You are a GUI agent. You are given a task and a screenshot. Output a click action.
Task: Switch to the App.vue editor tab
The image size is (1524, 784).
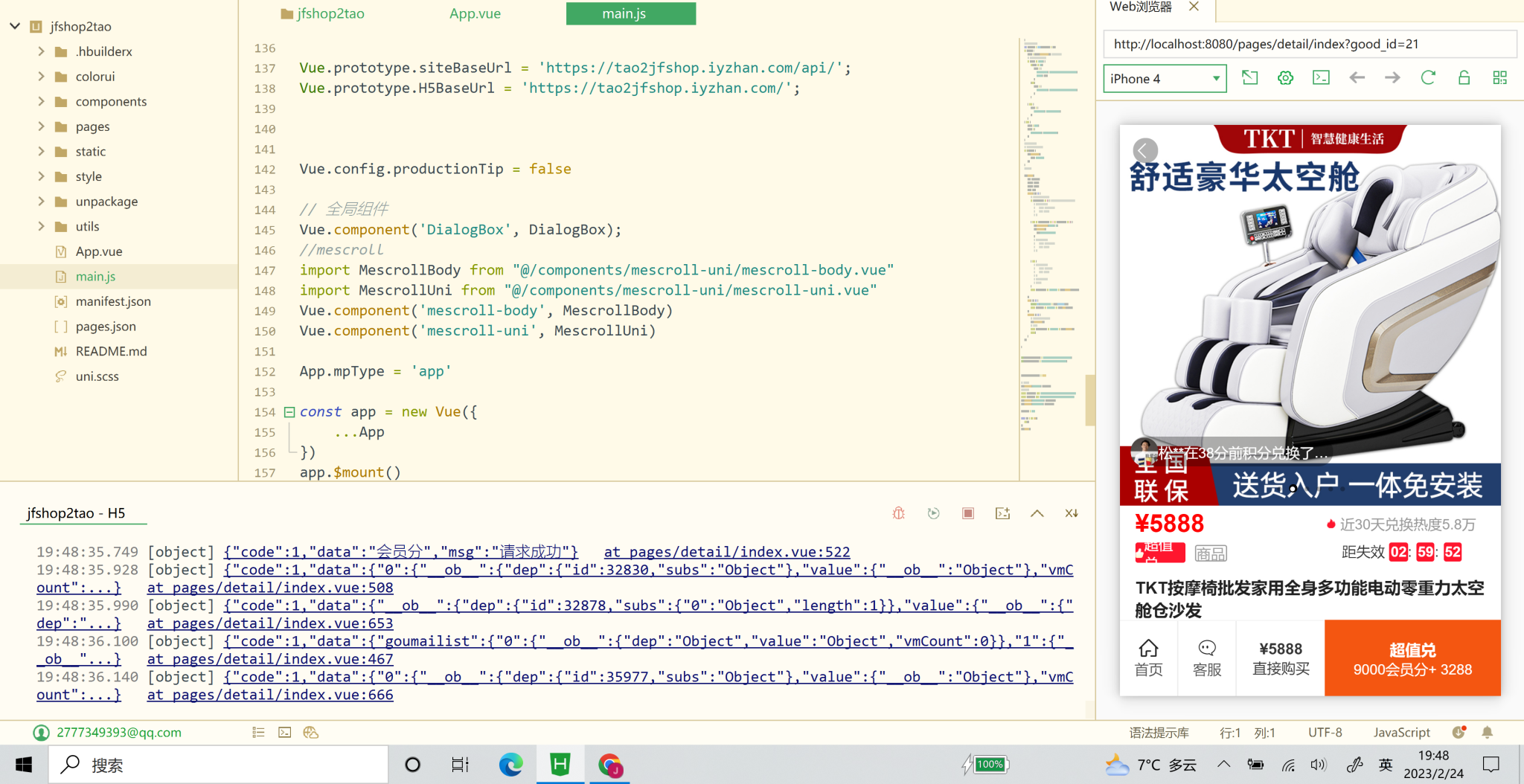[475, 13]
